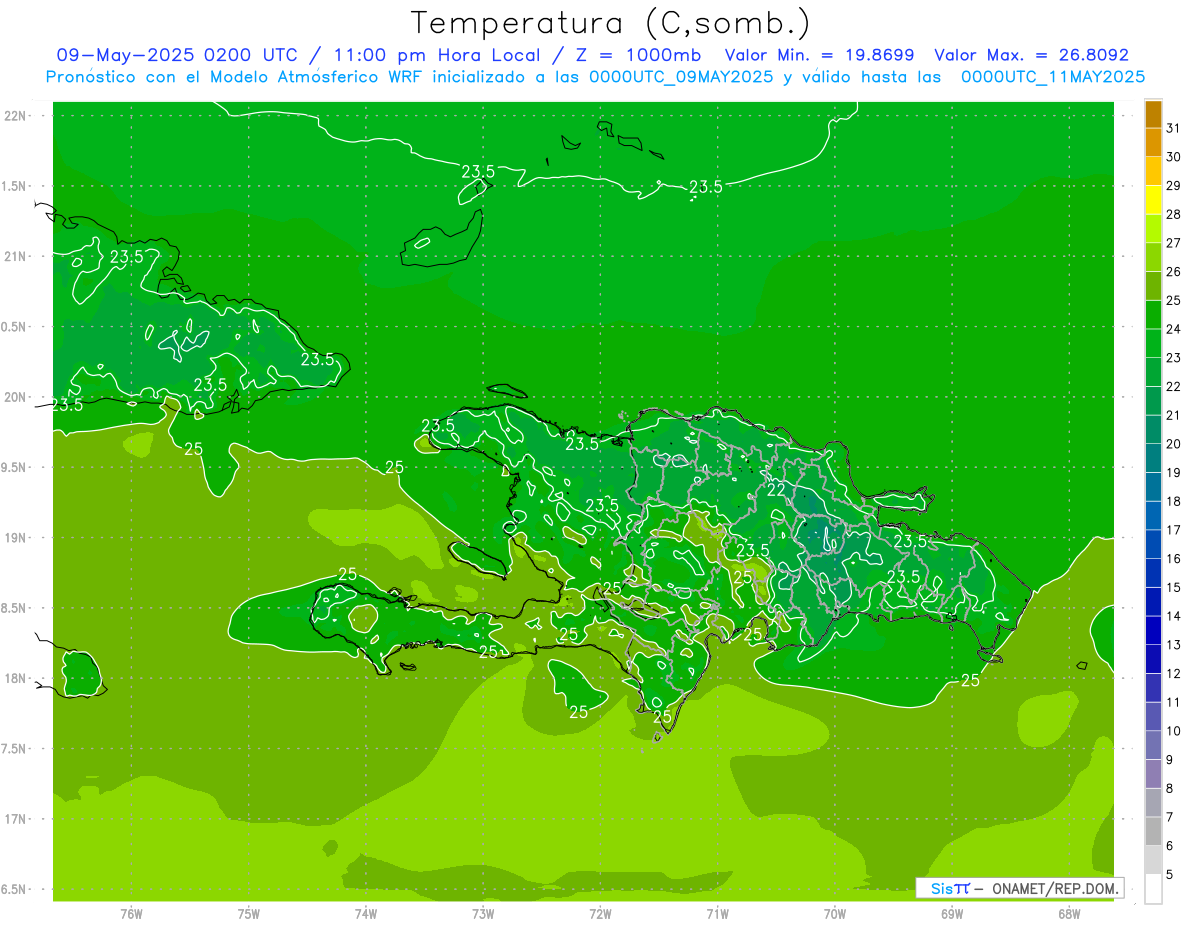1200x927 pixels.
Task: Click the "0000UTC_11MAY2025" valid-until time
Action: click(x=1053, y=76)
